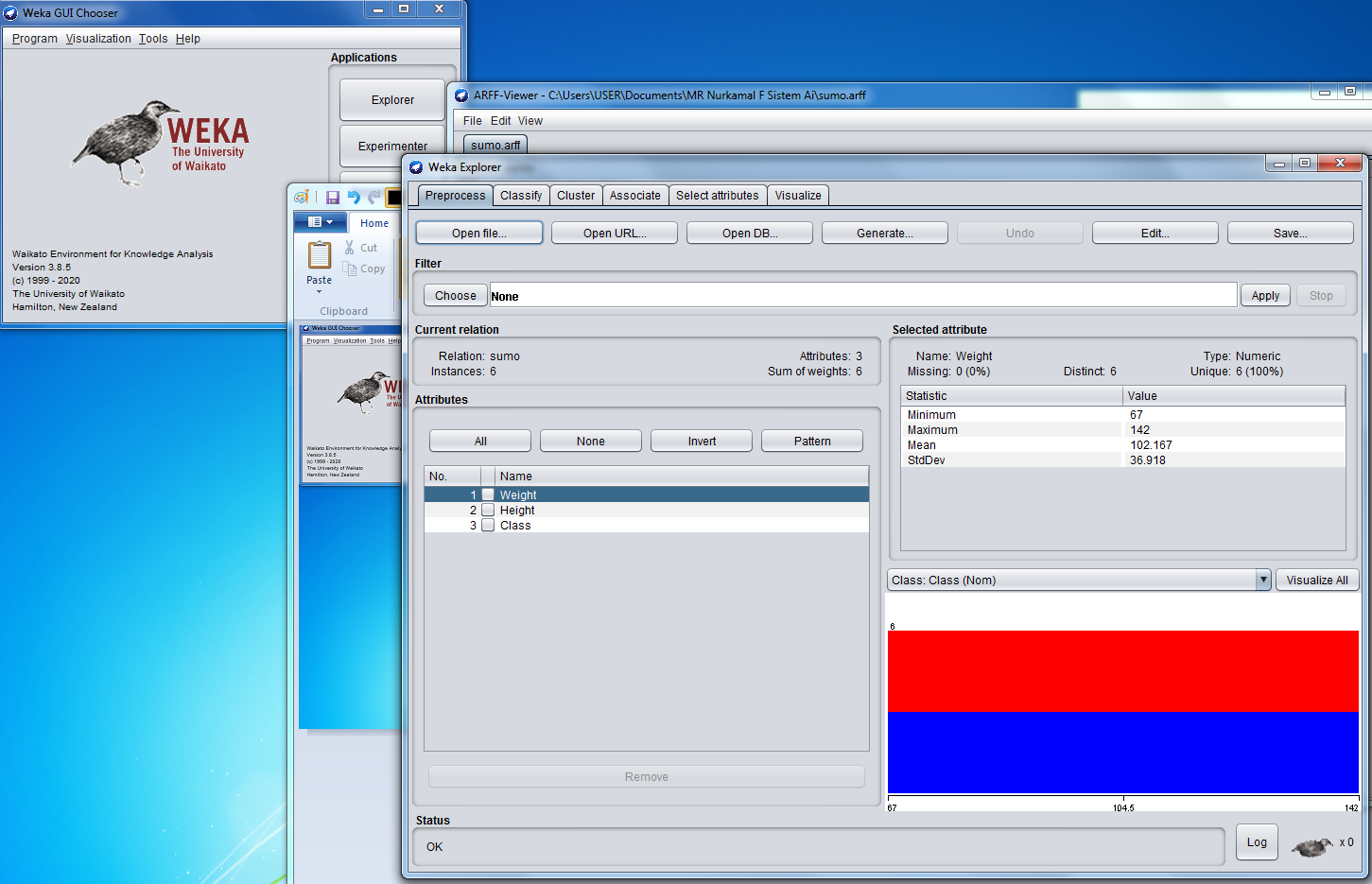Open the Edit menu in ARFF-Viewer

pyautogui.click(x=501, y=121)
